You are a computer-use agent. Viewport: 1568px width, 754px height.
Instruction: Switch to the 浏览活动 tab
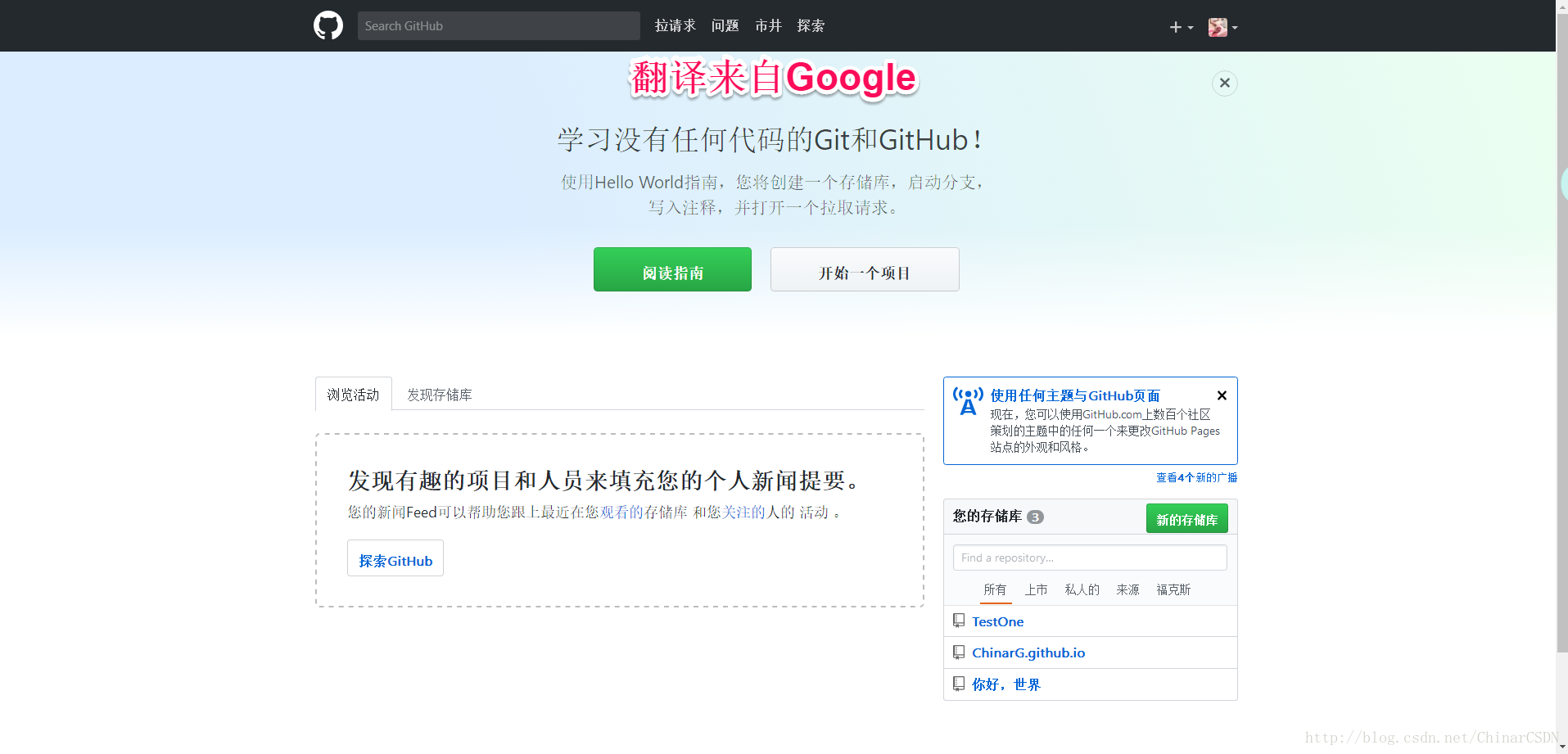click(x=354, y=395)
